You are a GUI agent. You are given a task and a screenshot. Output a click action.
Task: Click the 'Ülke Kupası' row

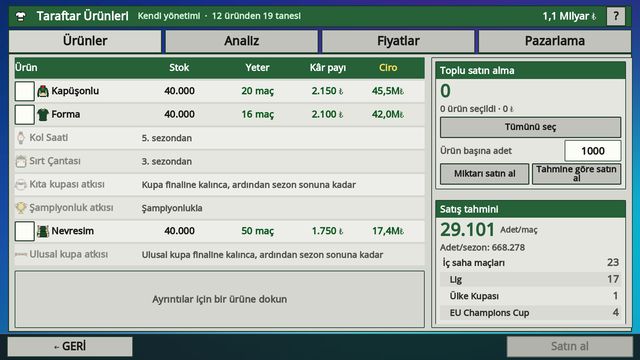click(531, 296)
